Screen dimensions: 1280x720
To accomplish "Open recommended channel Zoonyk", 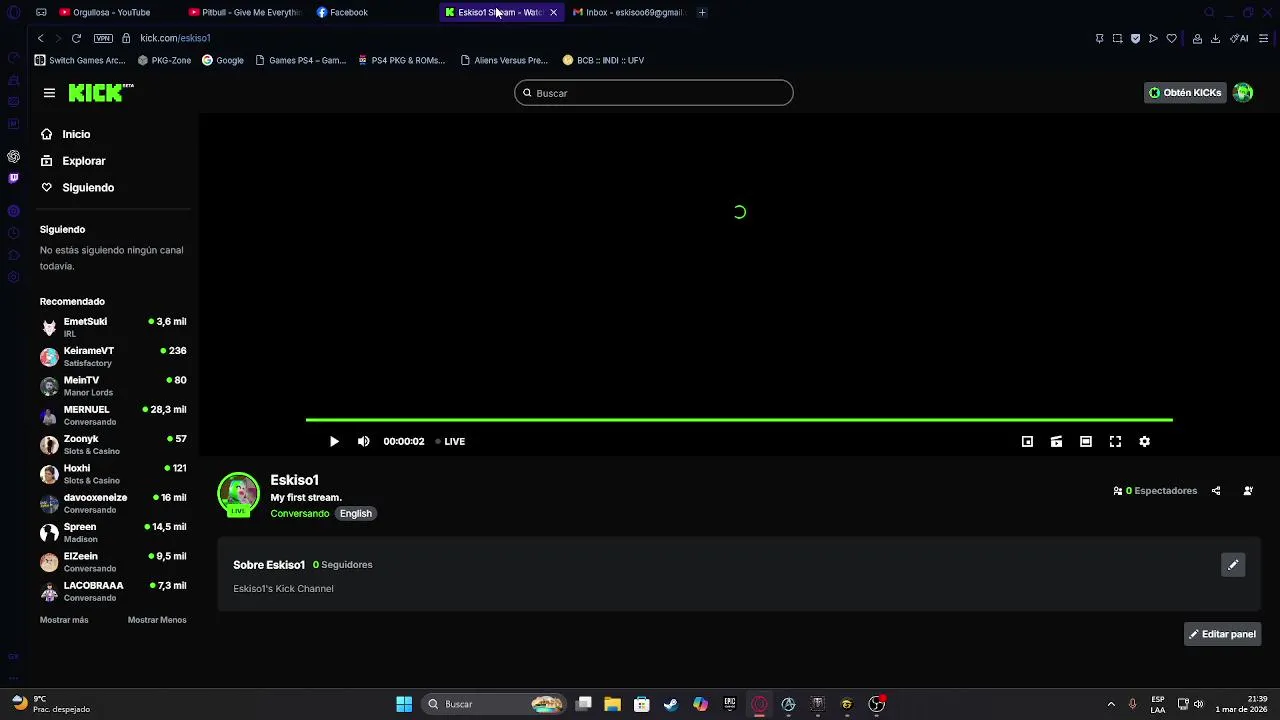I will (x=113, y=445).
